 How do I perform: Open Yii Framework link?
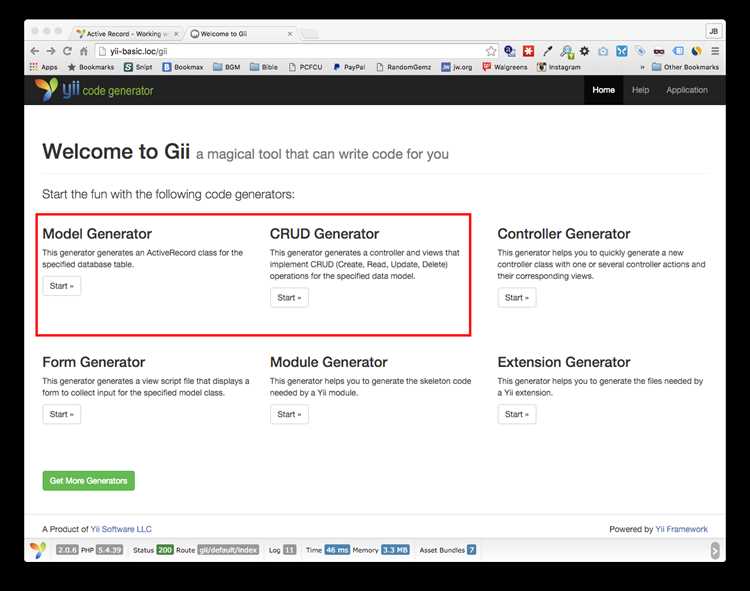pos(681,529)
